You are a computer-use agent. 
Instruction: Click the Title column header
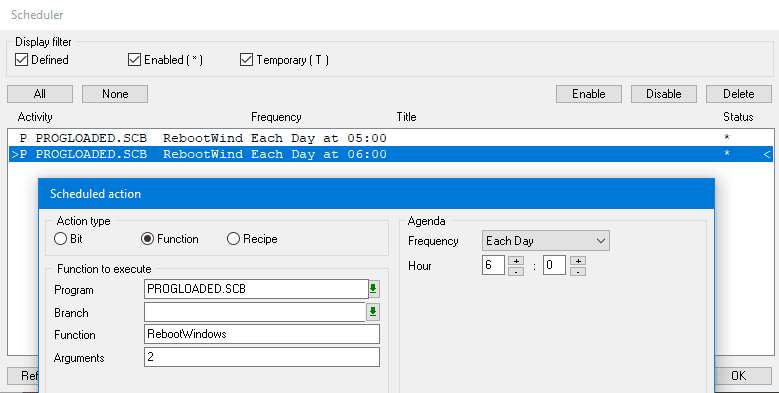tap(406, 117)
